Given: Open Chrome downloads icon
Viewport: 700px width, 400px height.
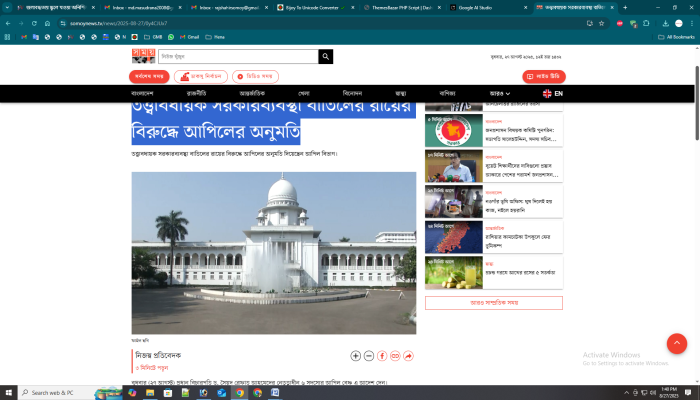Looking at the screenshot, I should (x=665, y=23).
